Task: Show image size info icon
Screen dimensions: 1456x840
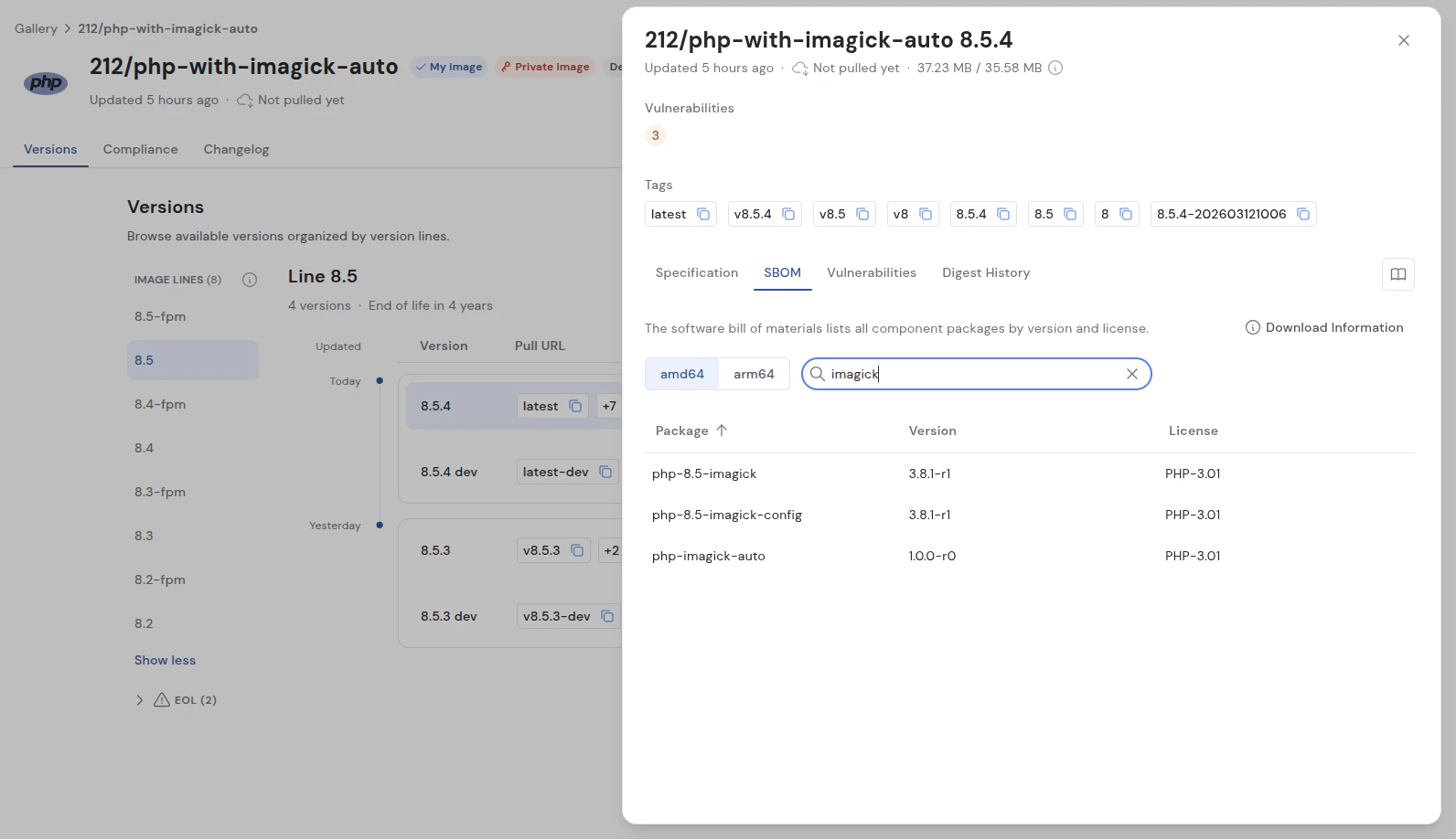Action: [1055, 68]
